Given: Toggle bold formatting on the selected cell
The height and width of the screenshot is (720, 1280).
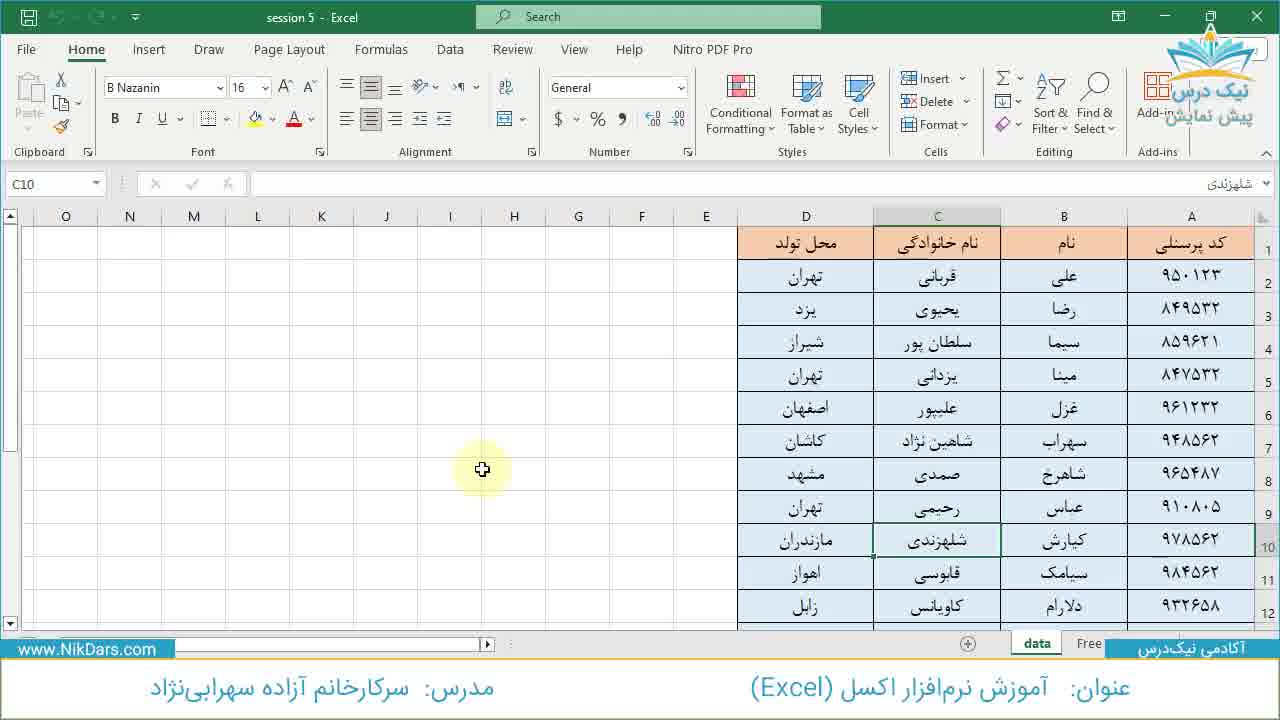Looking at the screenshot, I should pyautogui.click(x=114, y=118).
